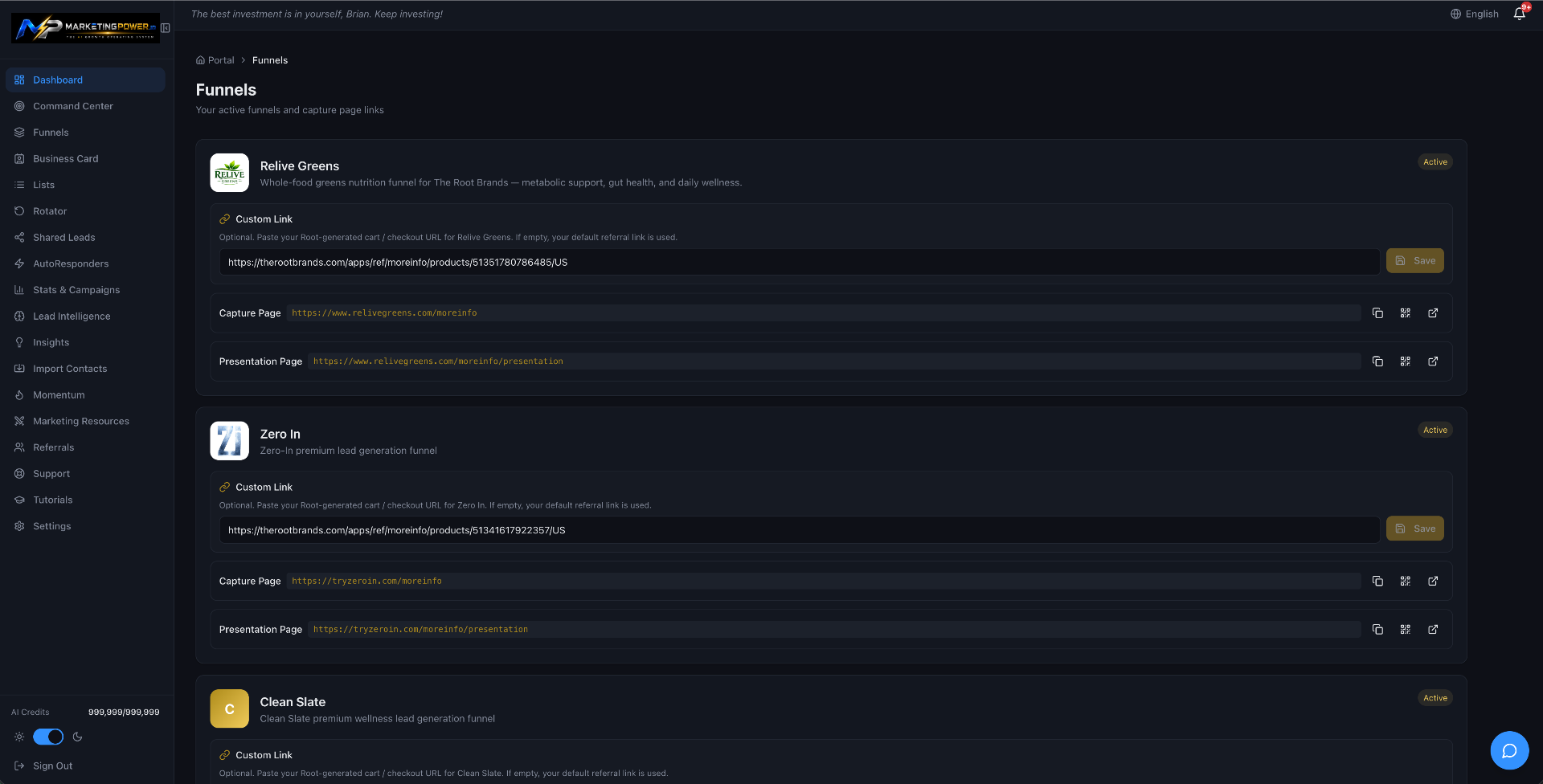Viewport: 1543px width, 784px height.
Task: Show QR code for Relive Greens presentation page
Action: click(1405, 361)
